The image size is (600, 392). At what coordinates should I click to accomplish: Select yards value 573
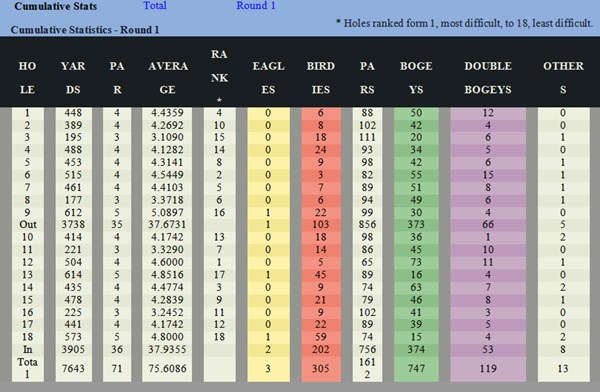point(73,337)
